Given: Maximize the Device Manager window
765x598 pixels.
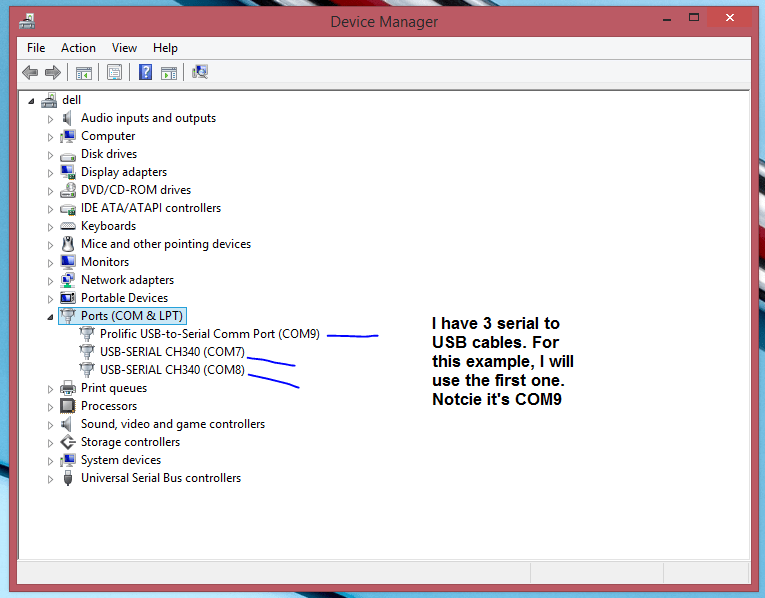Looking at the screenshot, I should pos(694,18).
